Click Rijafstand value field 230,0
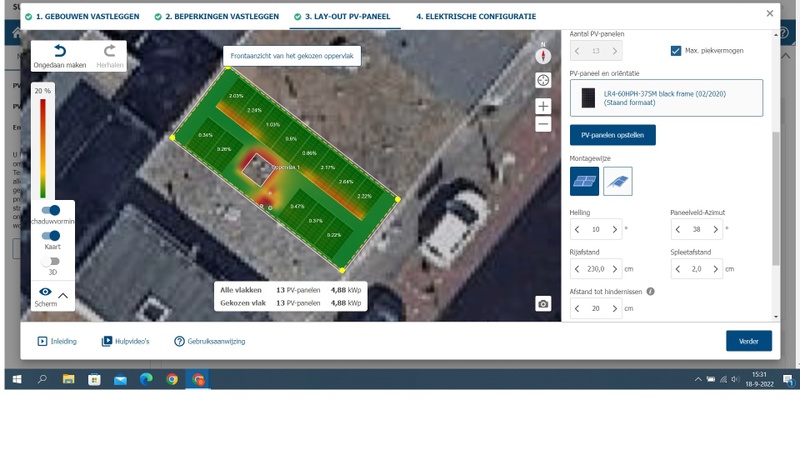800x450 pixels. (x=596, y=269)
